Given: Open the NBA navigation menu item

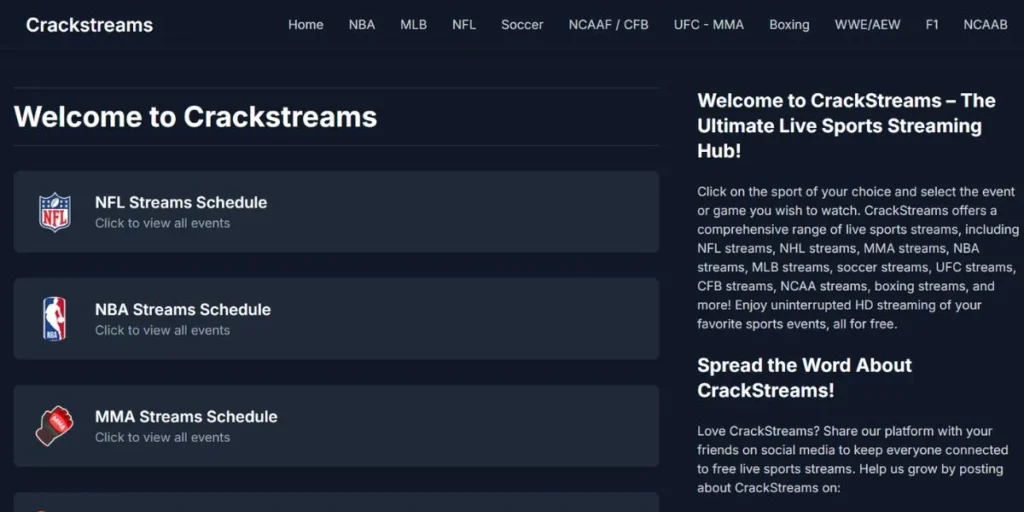Looking at the screenshot, I should click(362, 25).
